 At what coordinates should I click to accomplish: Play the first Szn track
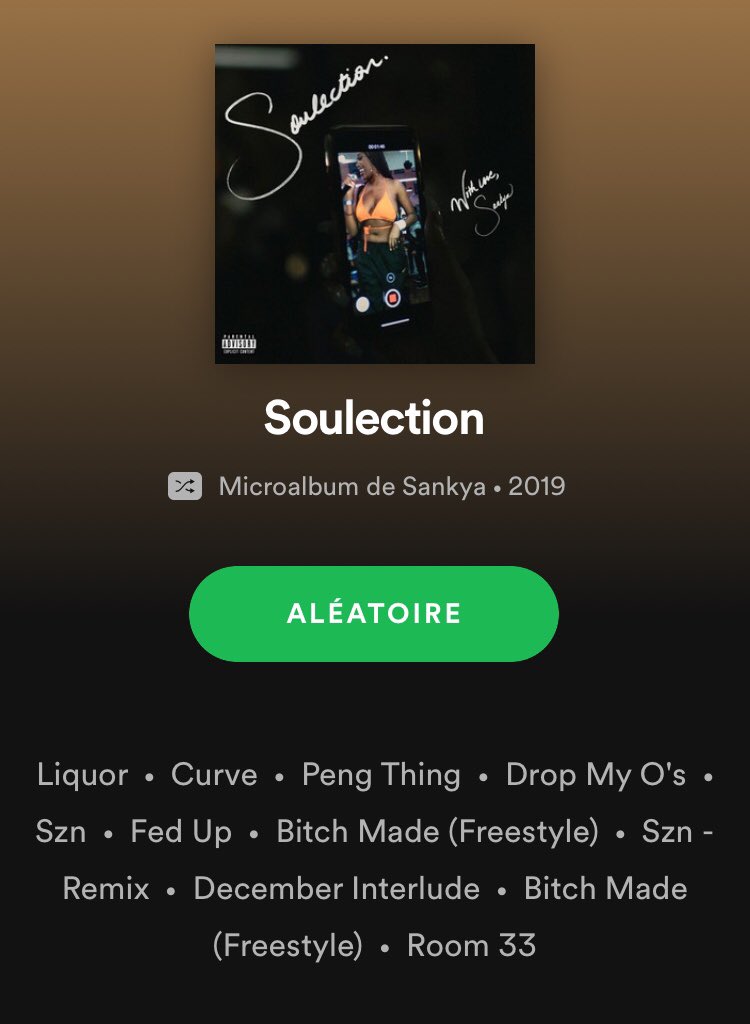coord(61,832)
